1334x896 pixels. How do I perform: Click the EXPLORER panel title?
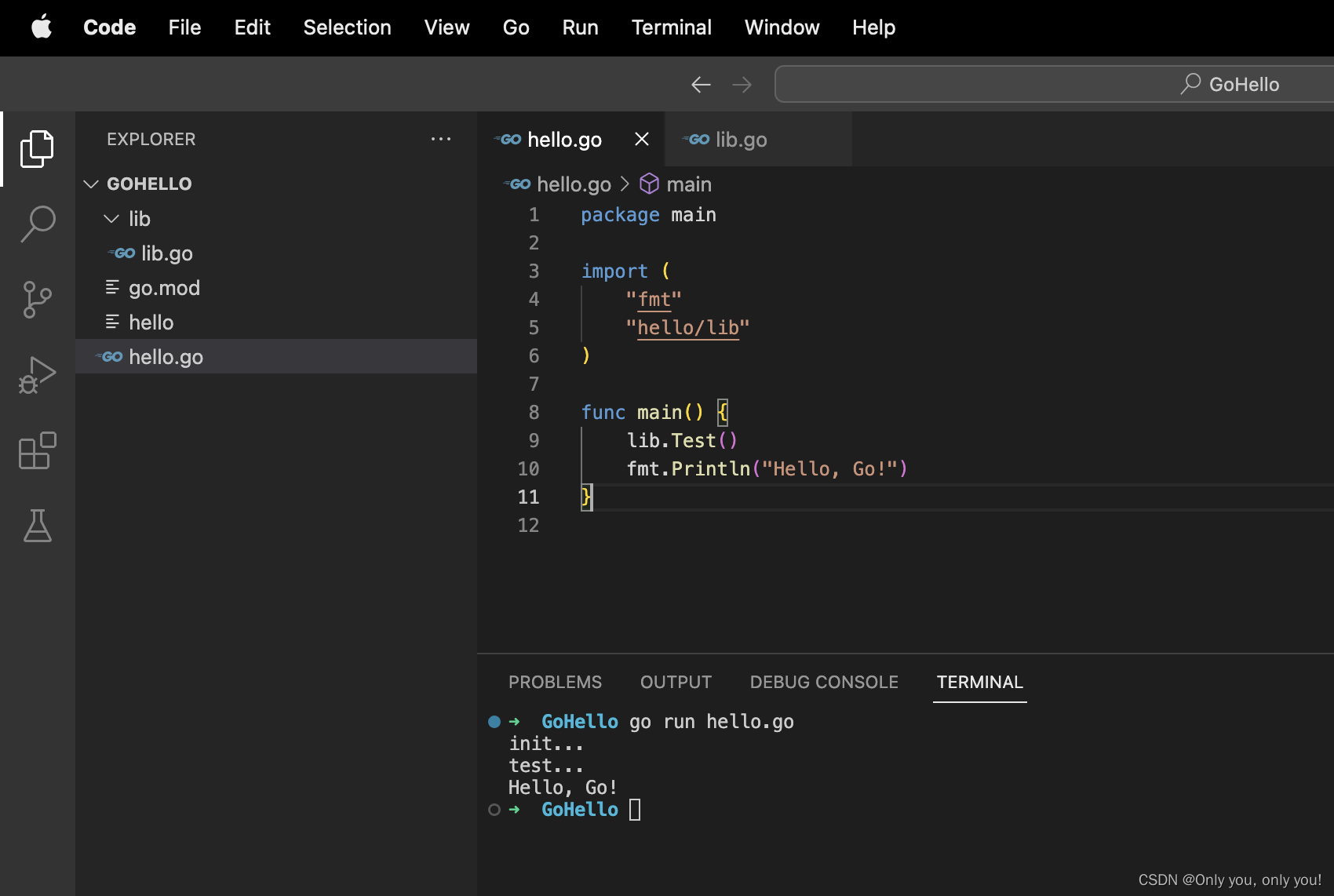pos(151,139)
